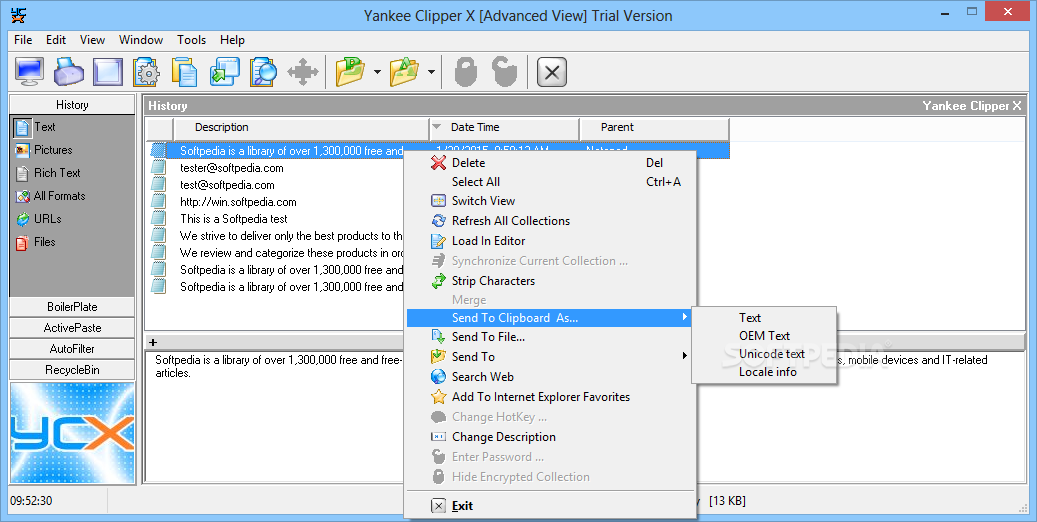Open the File menu
This screenshot has height=522, width=1037.
tap(23, 40)
